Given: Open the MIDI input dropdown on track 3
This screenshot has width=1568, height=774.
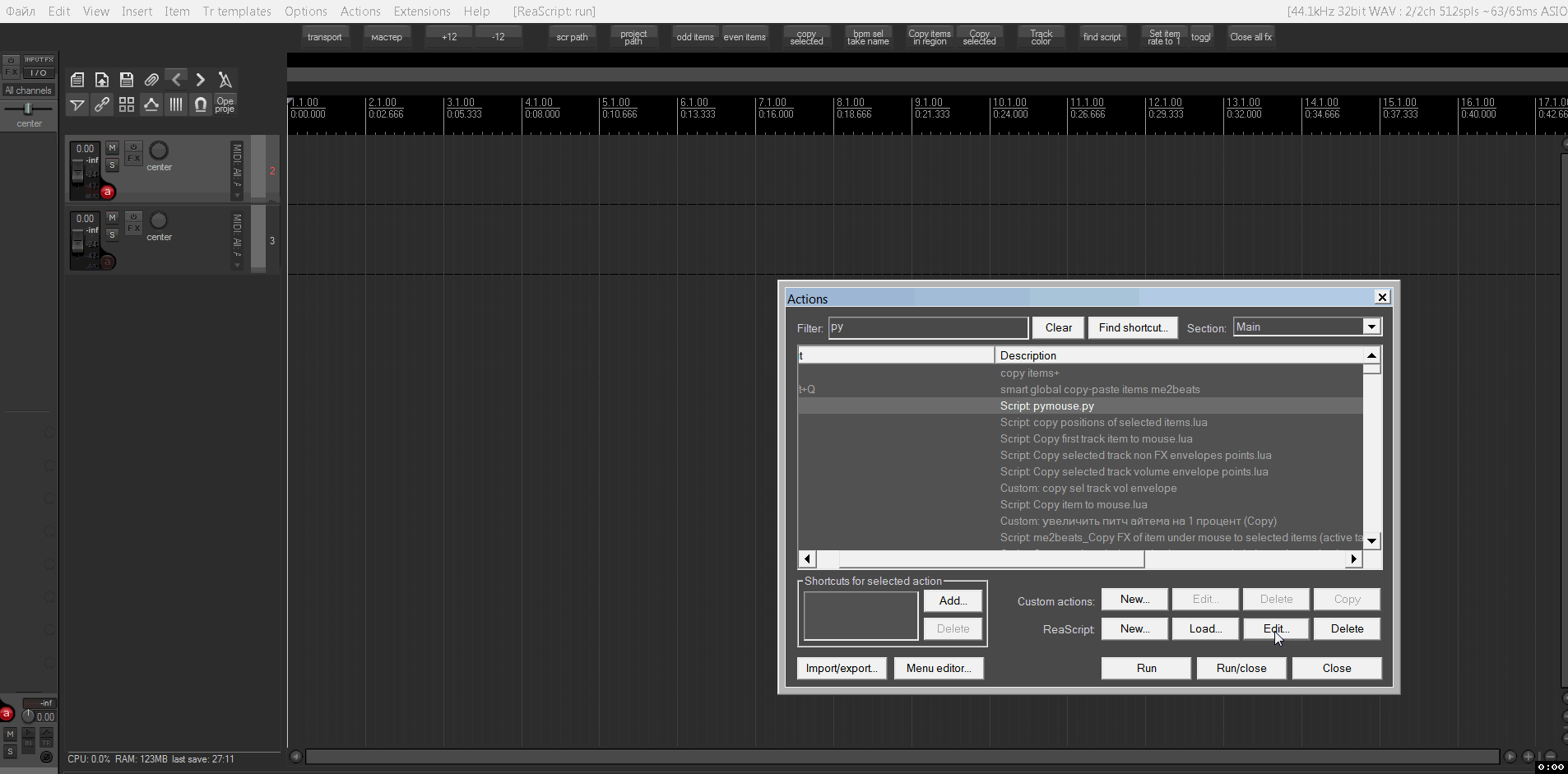Looking at the screenshot, I should (237, 240).
